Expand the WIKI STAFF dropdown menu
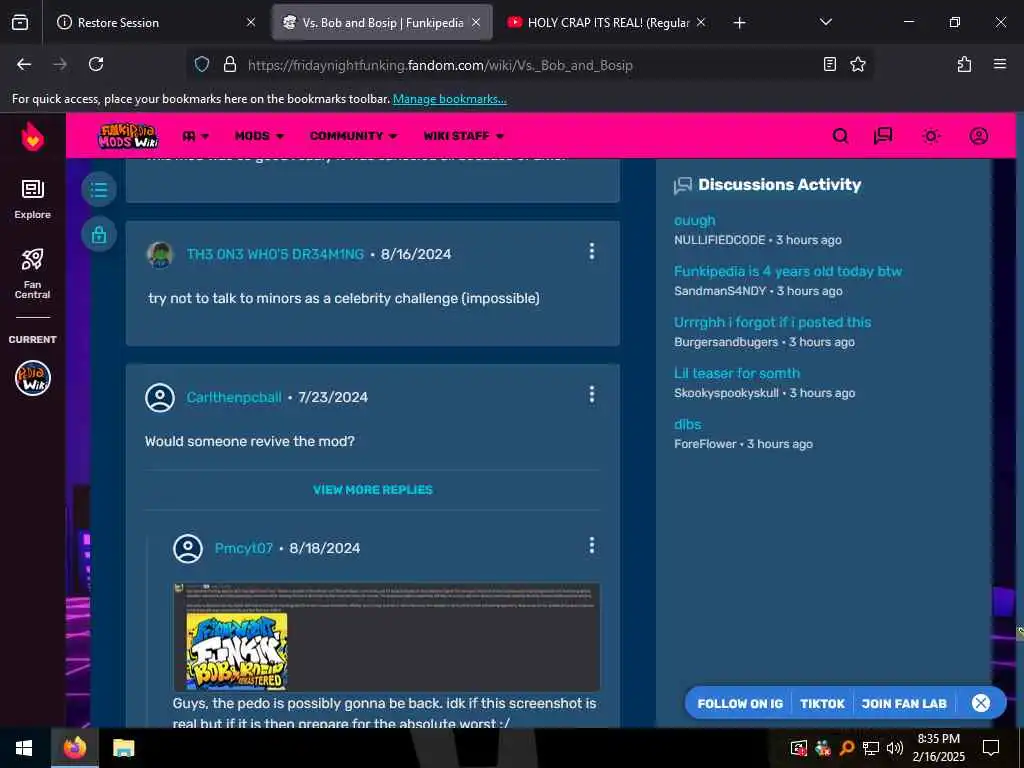Viewport: 1024px width, 768px height. pos(464,136)
